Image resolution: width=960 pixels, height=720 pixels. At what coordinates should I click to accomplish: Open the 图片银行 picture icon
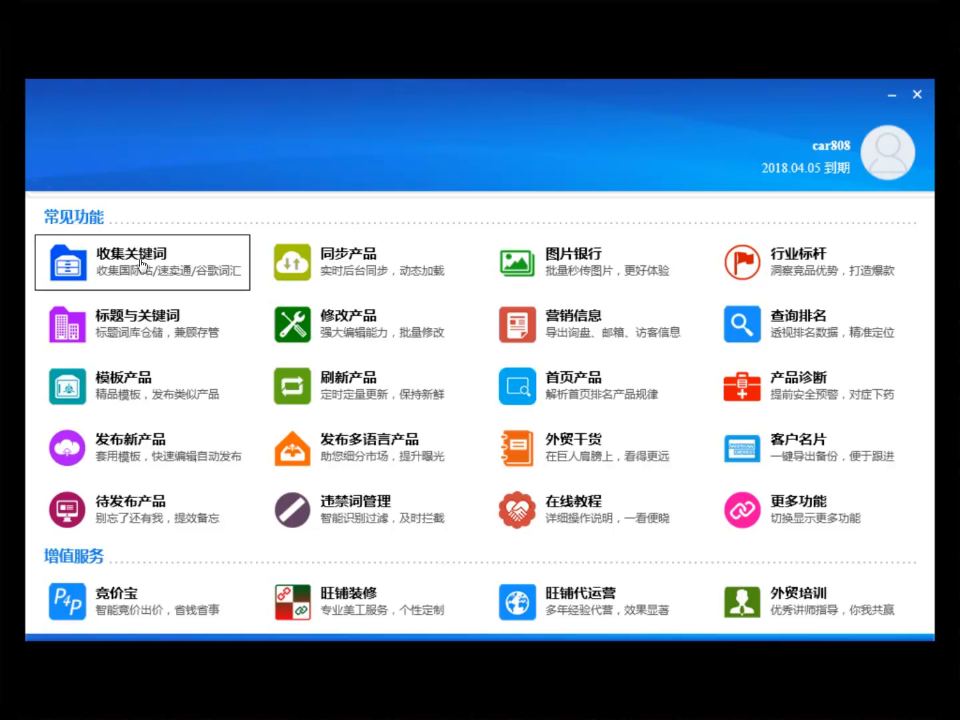pos(517,262)
